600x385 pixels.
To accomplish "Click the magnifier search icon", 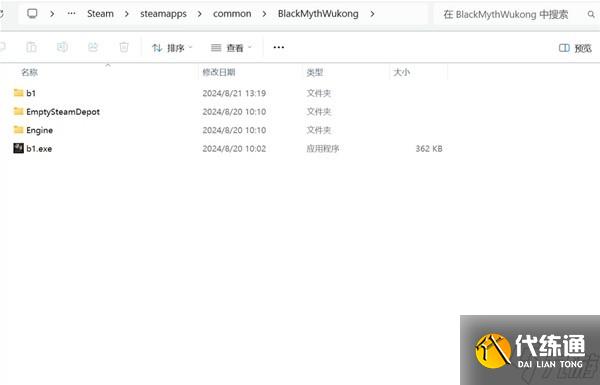I will [x=591, y=15].
